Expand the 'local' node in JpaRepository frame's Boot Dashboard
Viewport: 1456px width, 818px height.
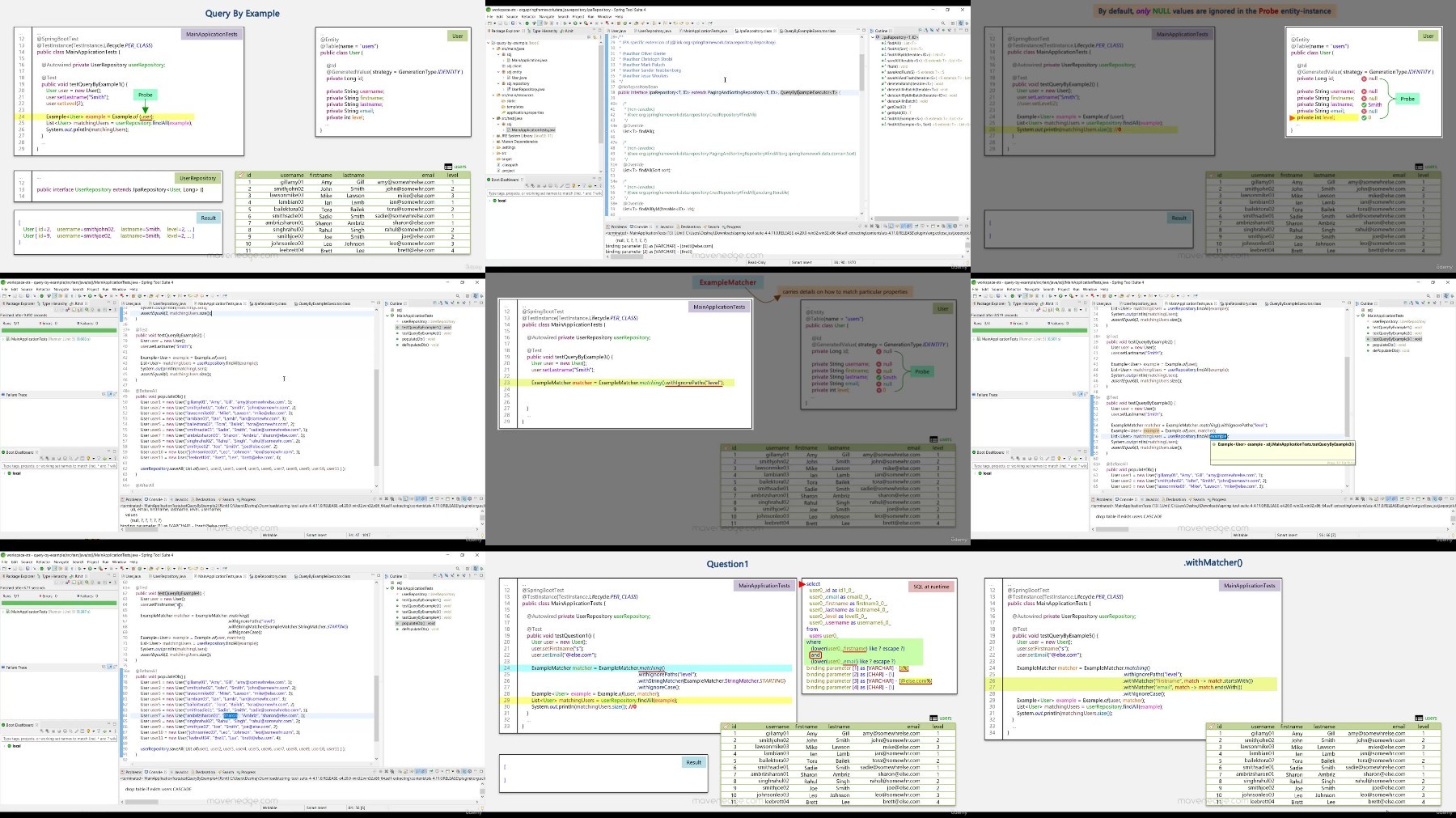tap(489, 201)
